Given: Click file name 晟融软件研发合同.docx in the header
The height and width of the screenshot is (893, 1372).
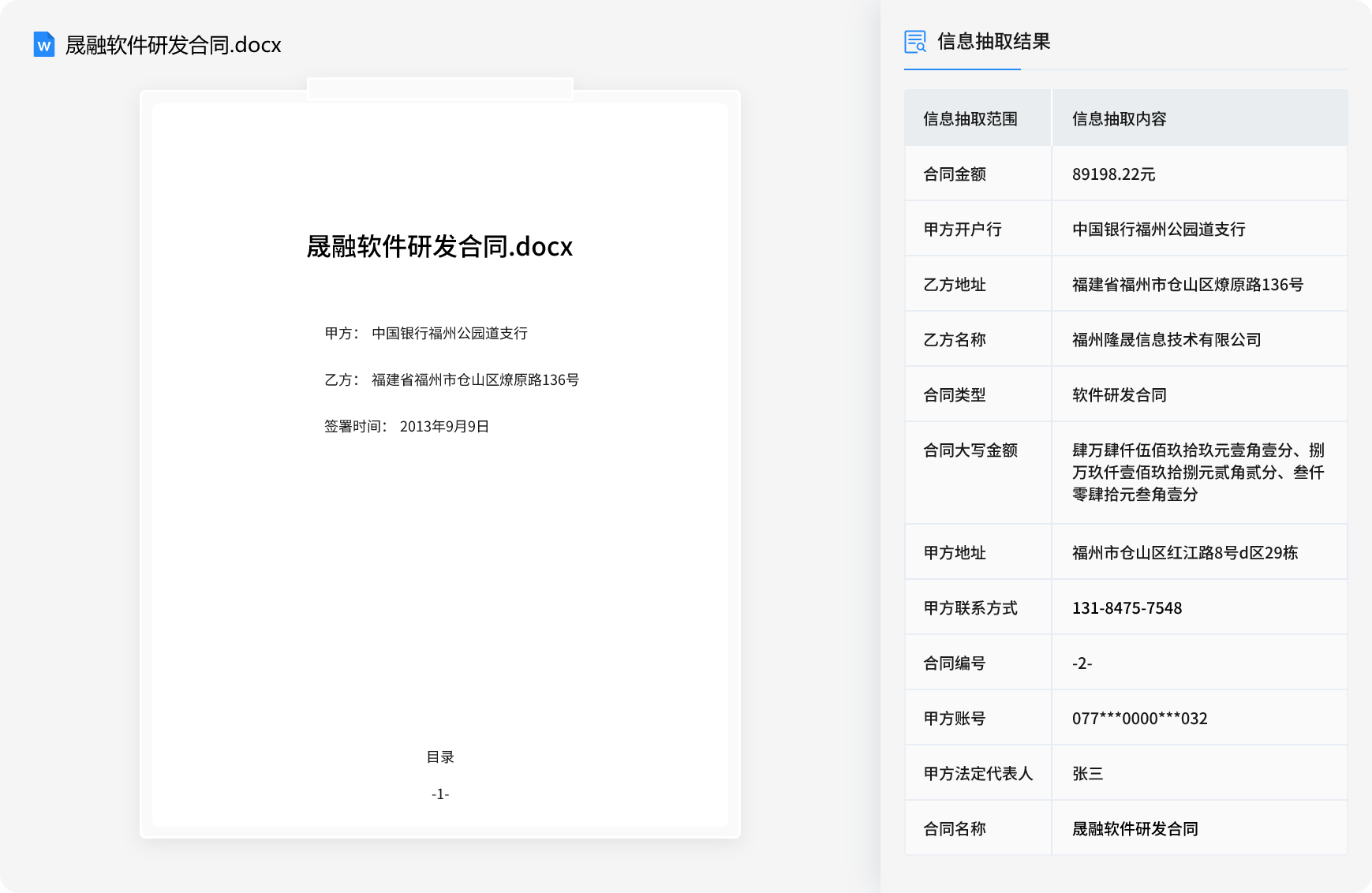Looking at the screenshot, I should [173, 45].
